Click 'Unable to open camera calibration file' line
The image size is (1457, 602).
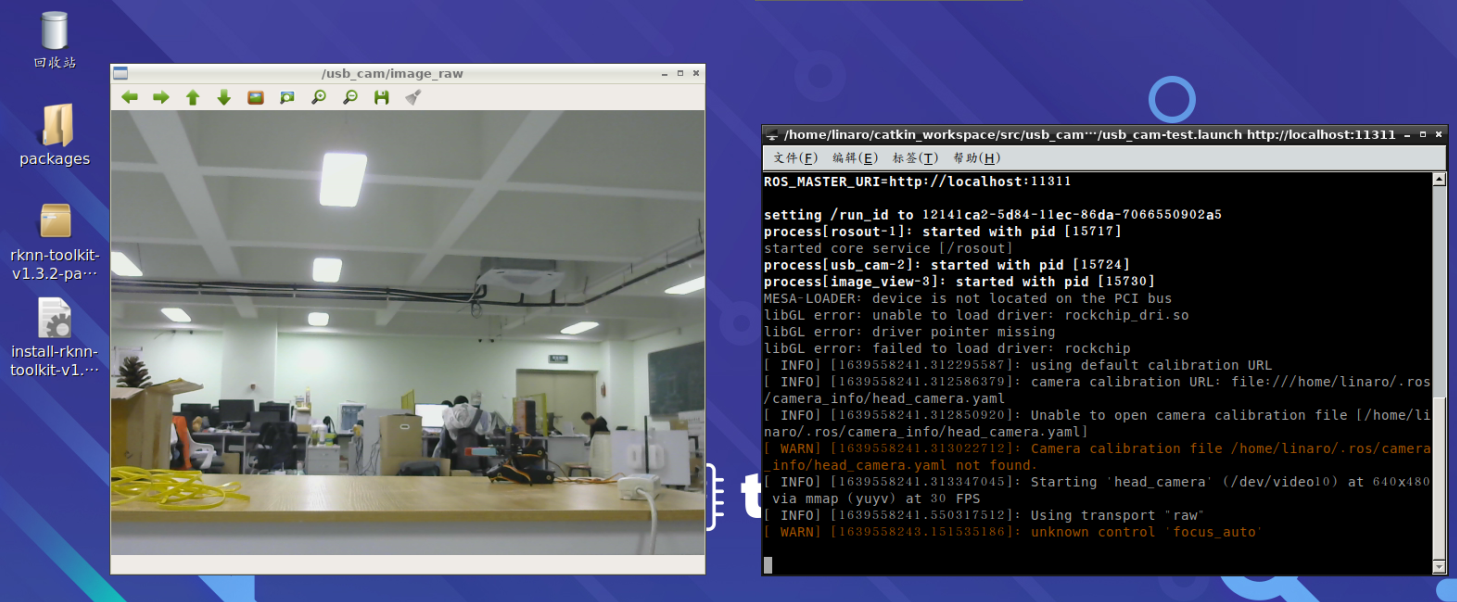(x=1097, y=423)
